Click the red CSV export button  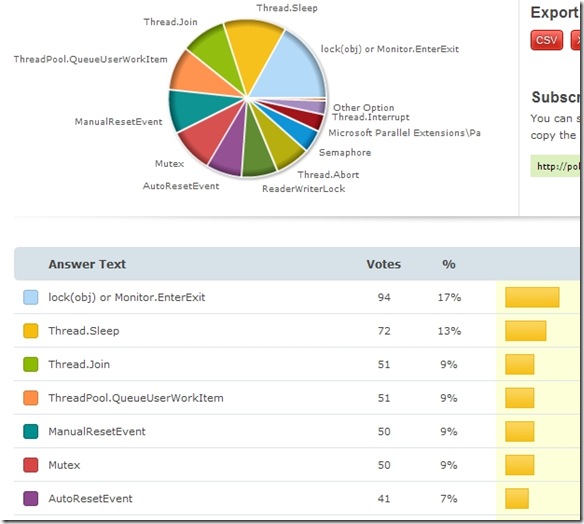tap(546, 40)
